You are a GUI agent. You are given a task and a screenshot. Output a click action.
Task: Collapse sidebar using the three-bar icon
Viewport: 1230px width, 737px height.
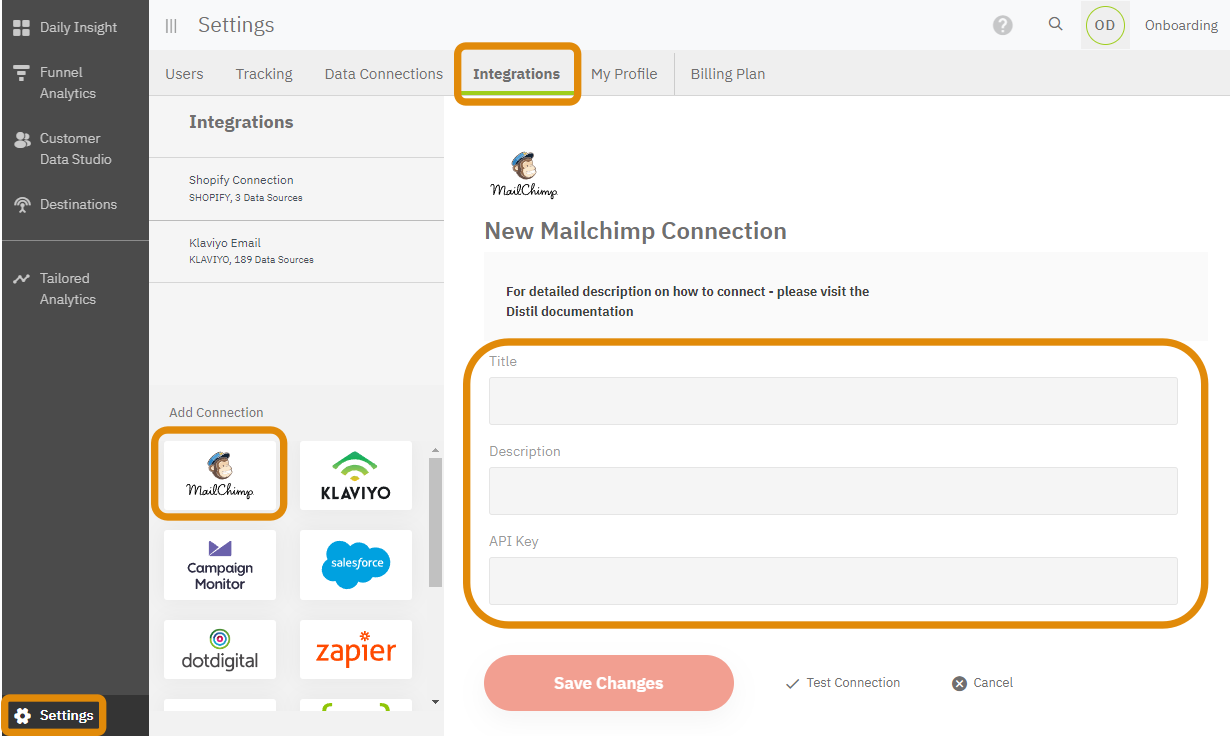pyautogui.click(x=171, y=26)
